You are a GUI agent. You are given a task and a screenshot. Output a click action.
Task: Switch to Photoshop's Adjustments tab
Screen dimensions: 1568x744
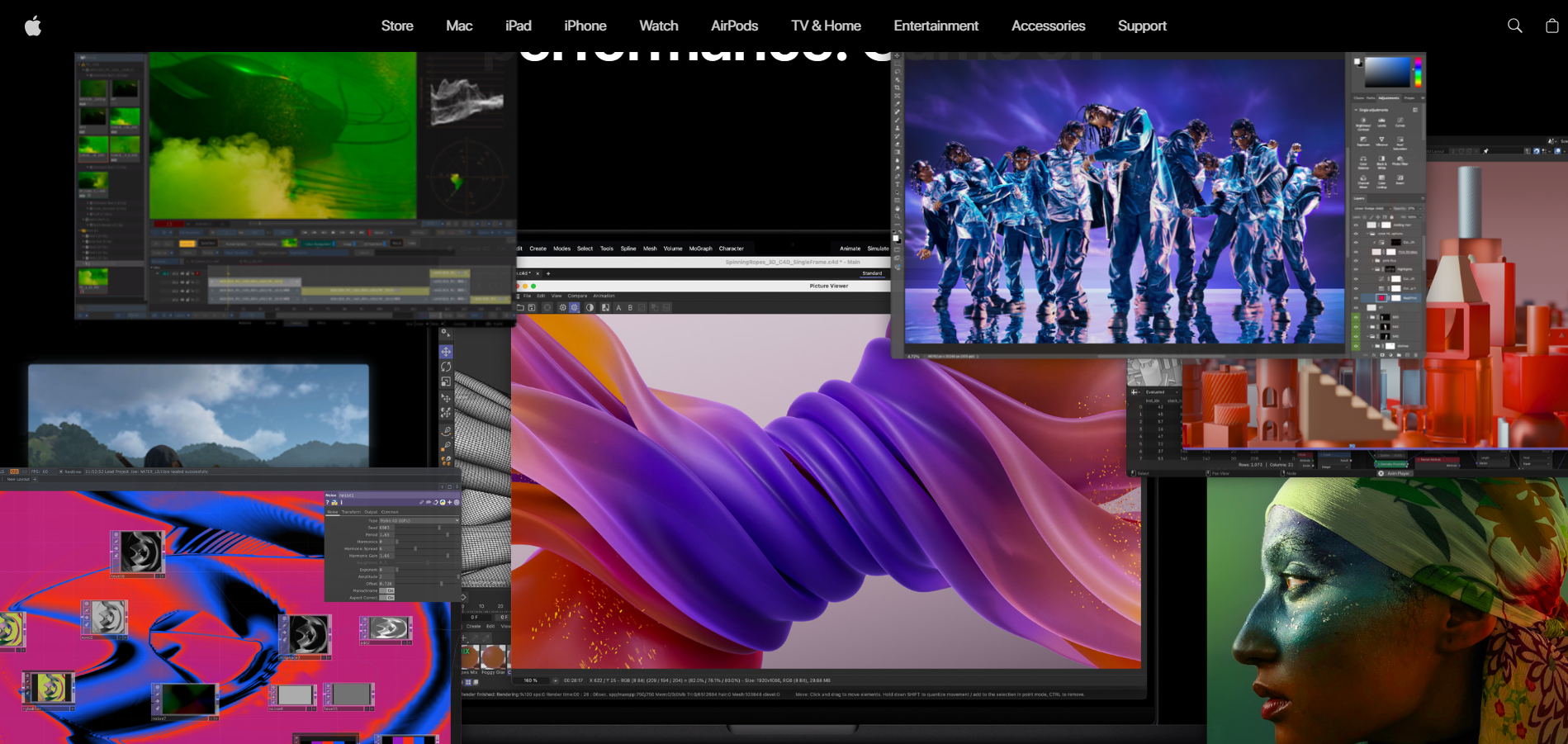coord(1389,98)
